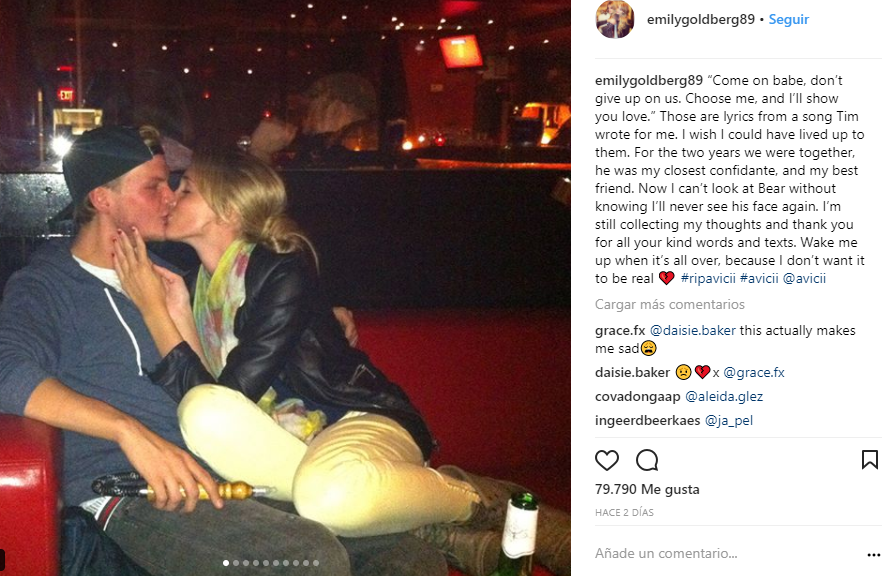The height and width of the screenshot is (576, 888).
Task: Open the #avicii hashtag
Action: (x=759, y=278)
